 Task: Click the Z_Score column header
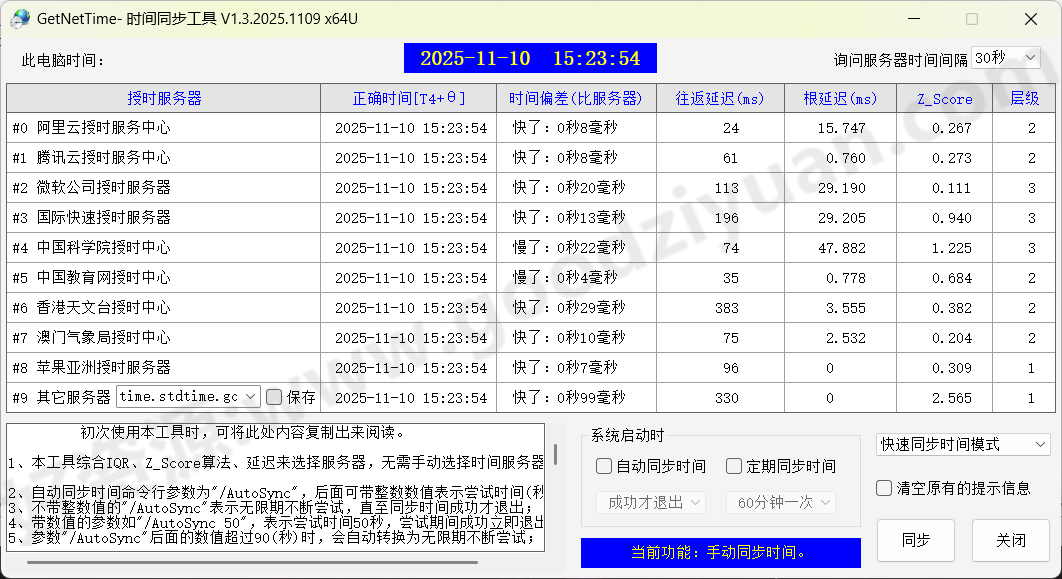943,98
